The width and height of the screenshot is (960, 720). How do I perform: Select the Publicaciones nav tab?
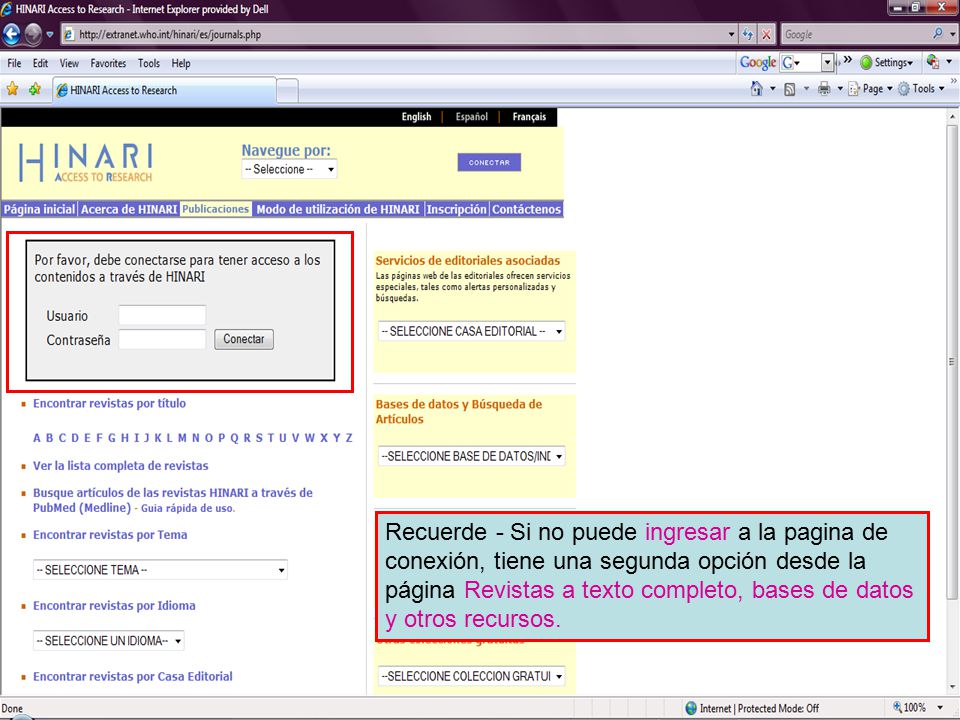pyautogui.click(x=216, y=209)
